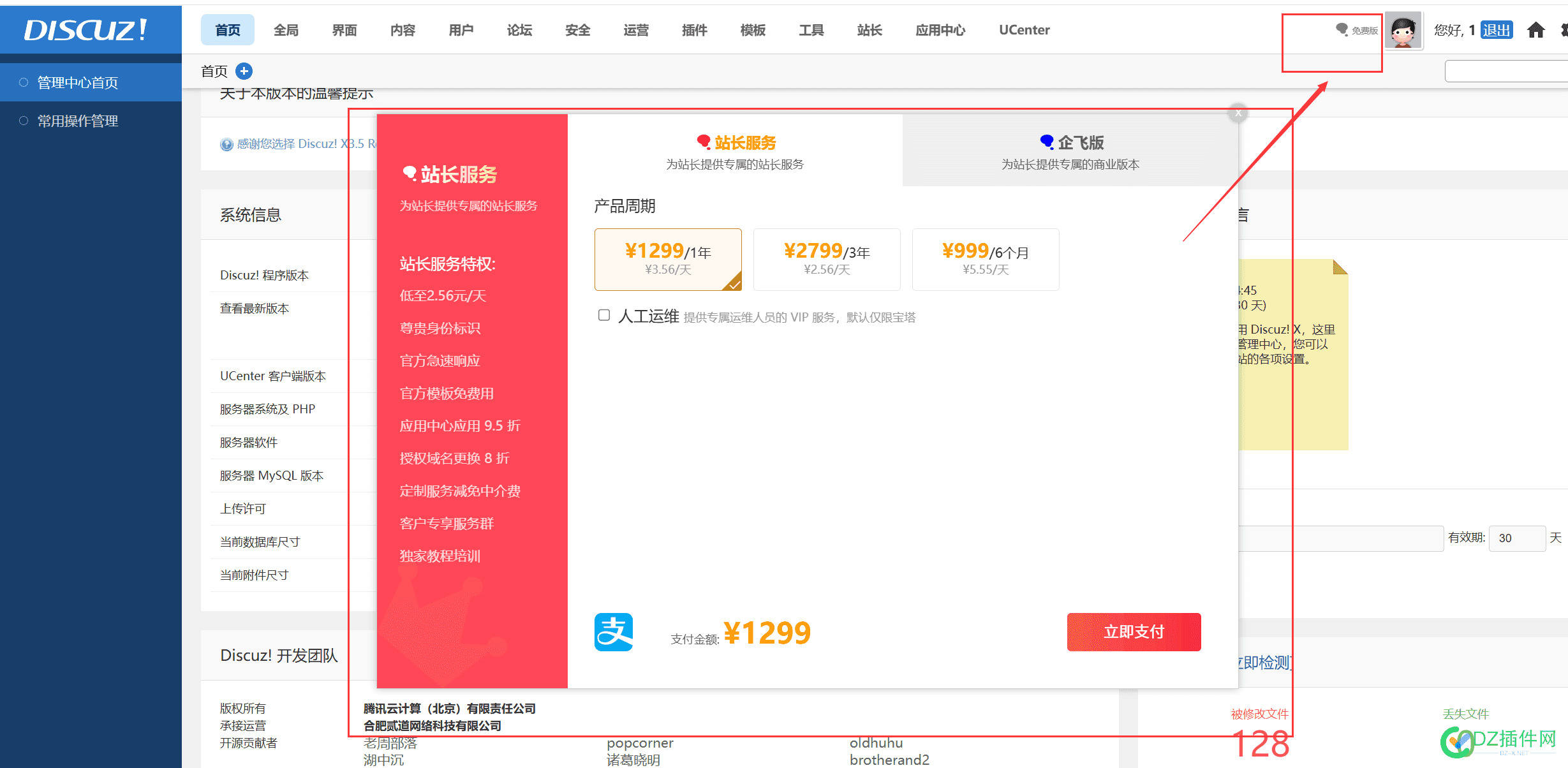
Task: Open the 工具 menu
Action: point(811,30)
